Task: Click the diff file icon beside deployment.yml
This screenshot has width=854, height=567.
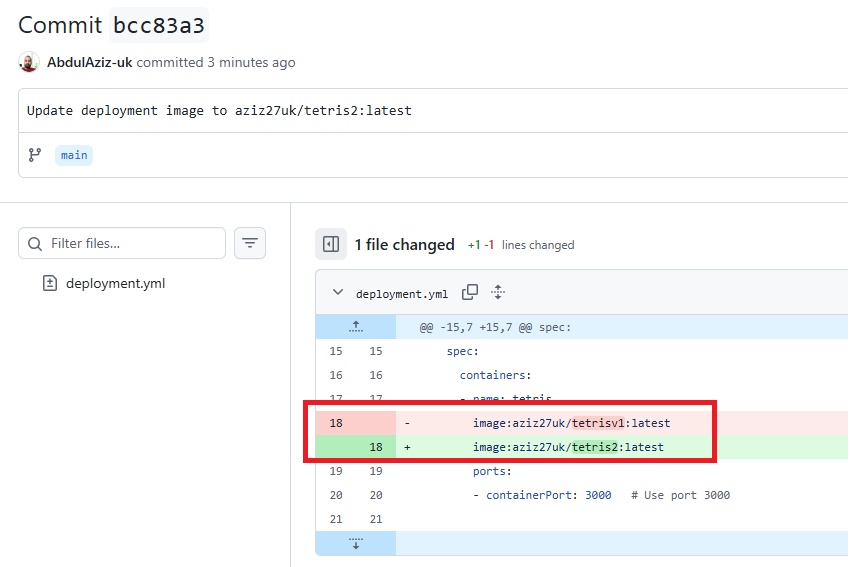Action: 50,283
